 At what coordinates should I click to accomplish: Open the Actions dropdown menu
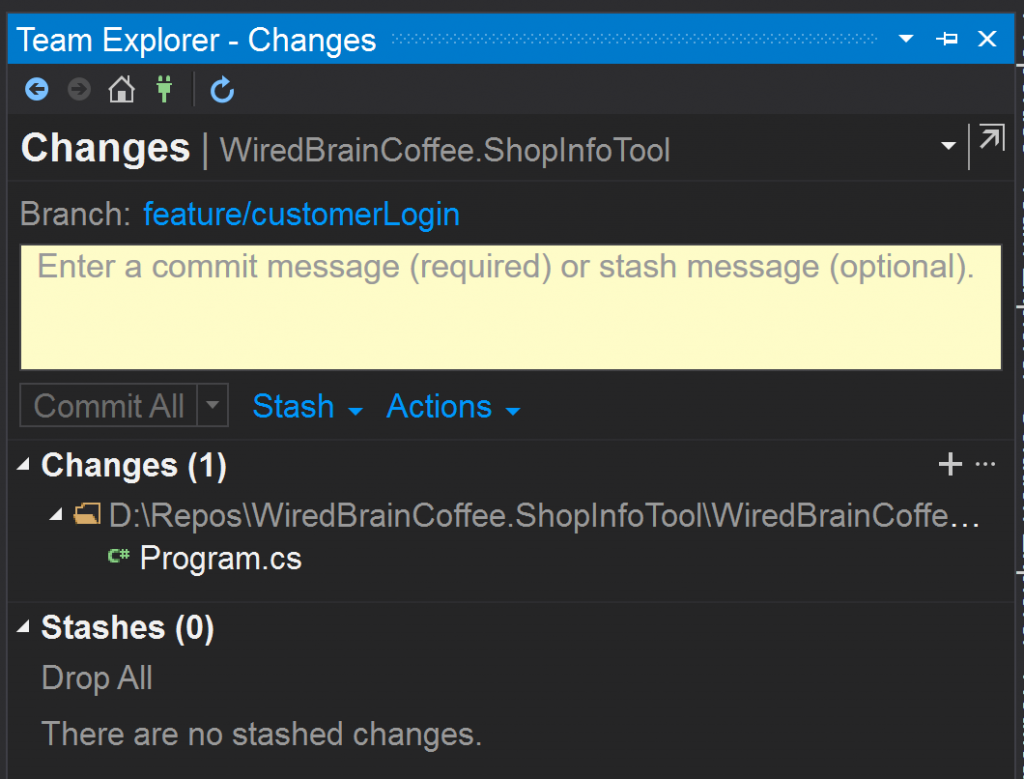click(x=453, y=407)
